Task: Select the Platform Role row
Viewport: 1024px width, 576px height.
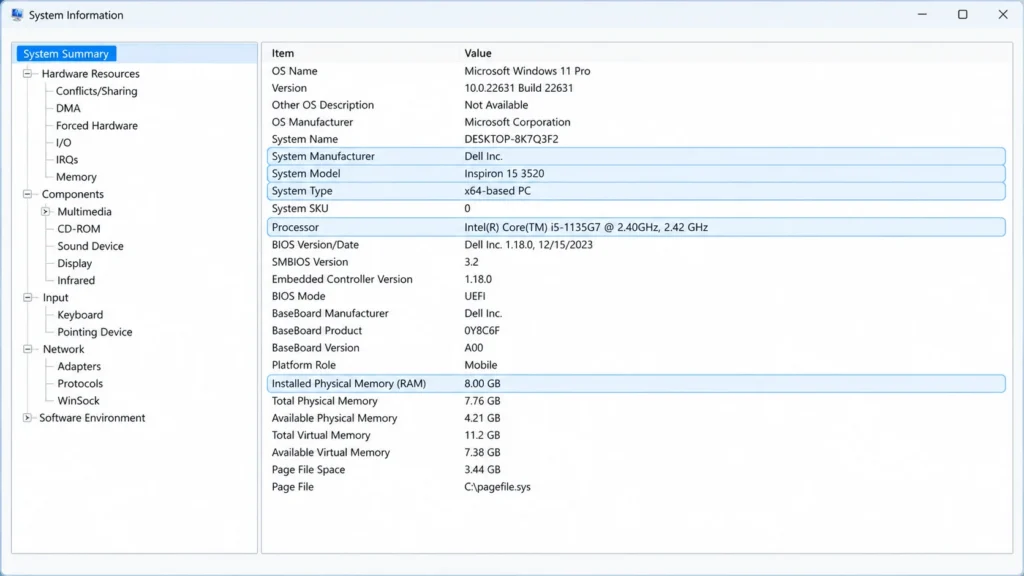Action: [x=636, y=365]
